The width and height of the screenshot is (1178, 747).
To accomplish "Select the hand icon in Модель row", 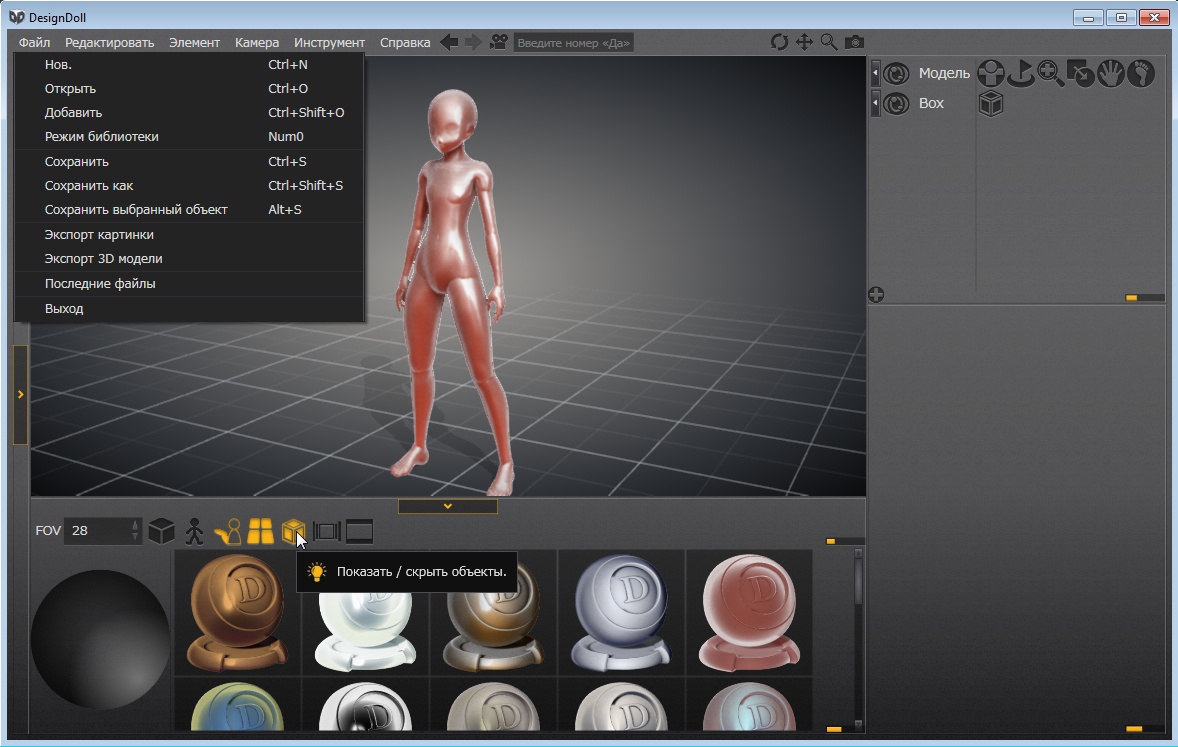I will (x=1111, y=73).
